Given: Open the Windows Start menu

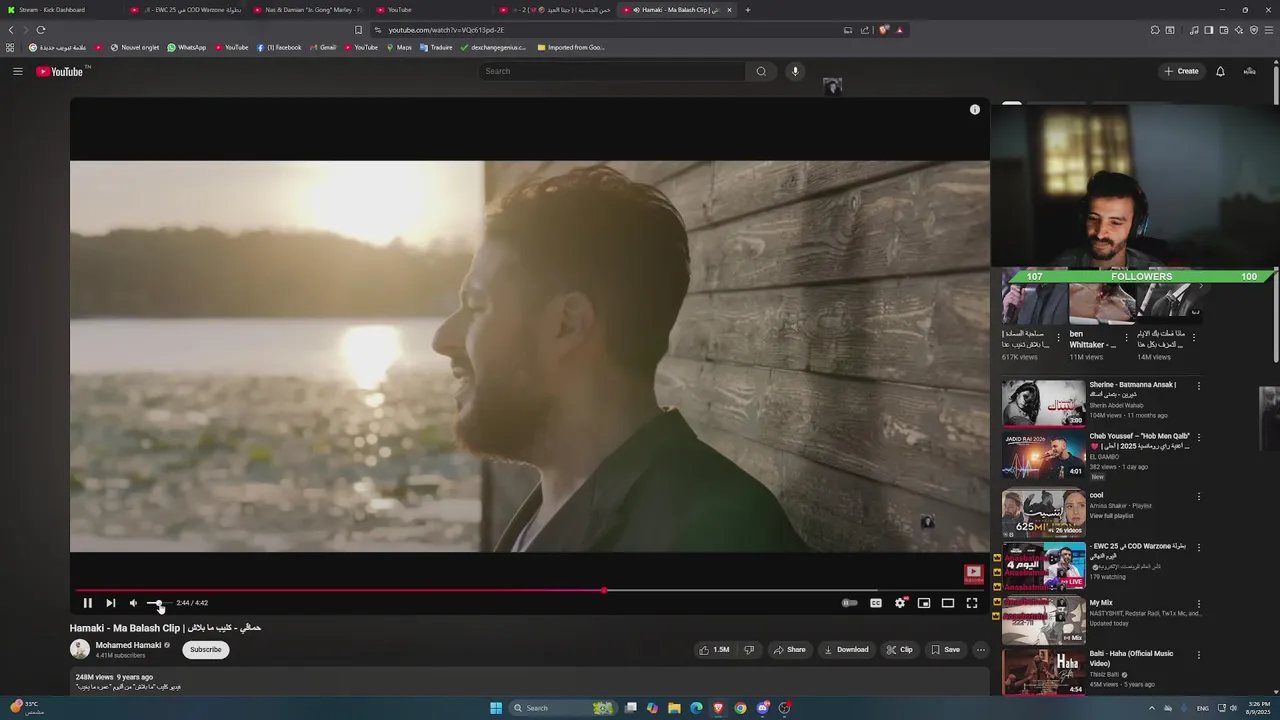Looking at the screenshot, I should 496,708.
